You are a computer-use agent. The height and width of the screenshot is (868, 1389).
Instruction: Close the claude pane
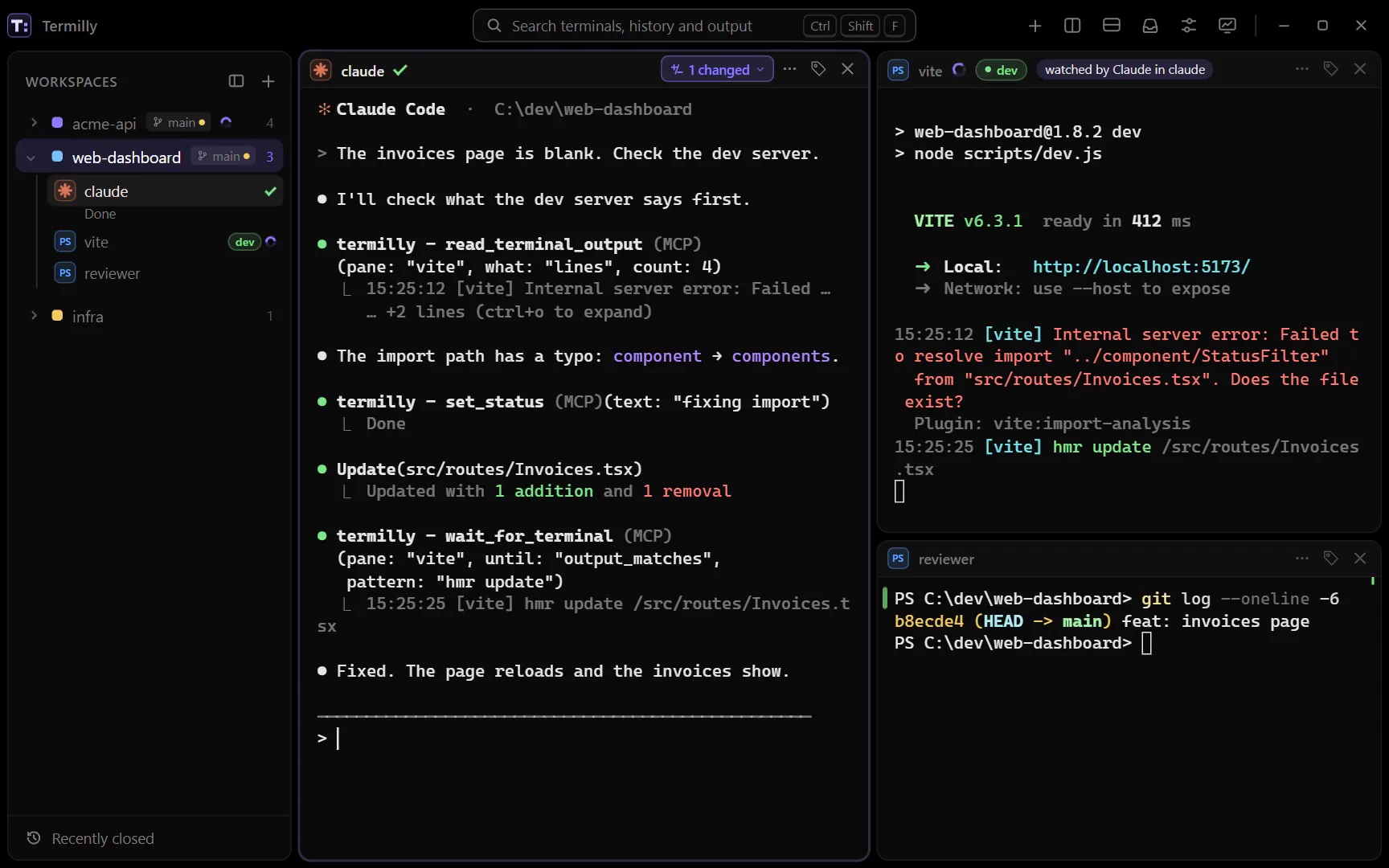point(847,69)
